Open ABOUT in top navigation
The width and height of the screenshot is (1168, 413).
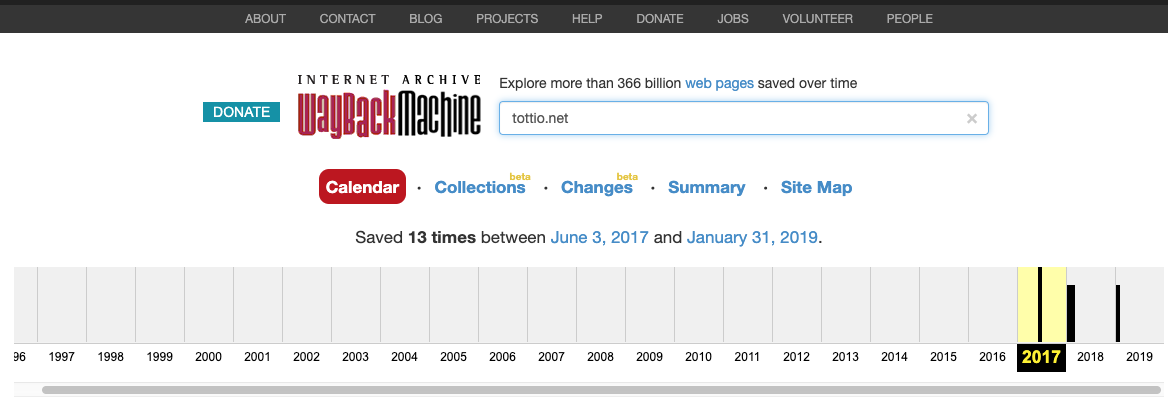point(265,19)
